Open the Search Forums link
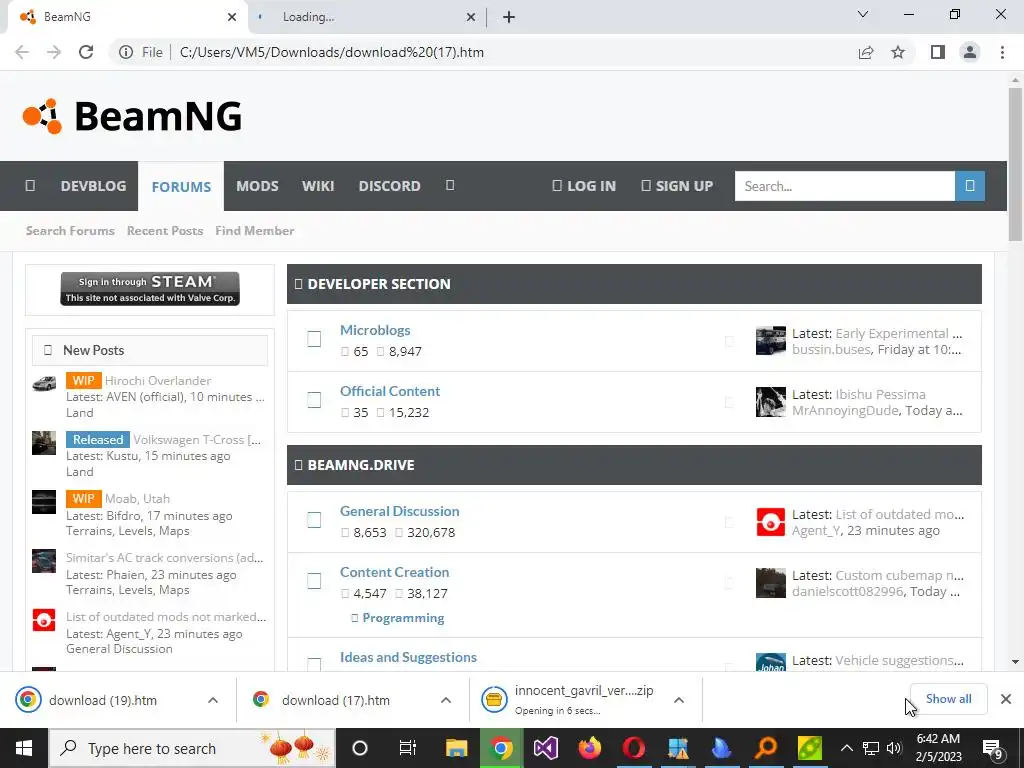The width and height of the screenshot is (1024, 768). pos(70,231)
